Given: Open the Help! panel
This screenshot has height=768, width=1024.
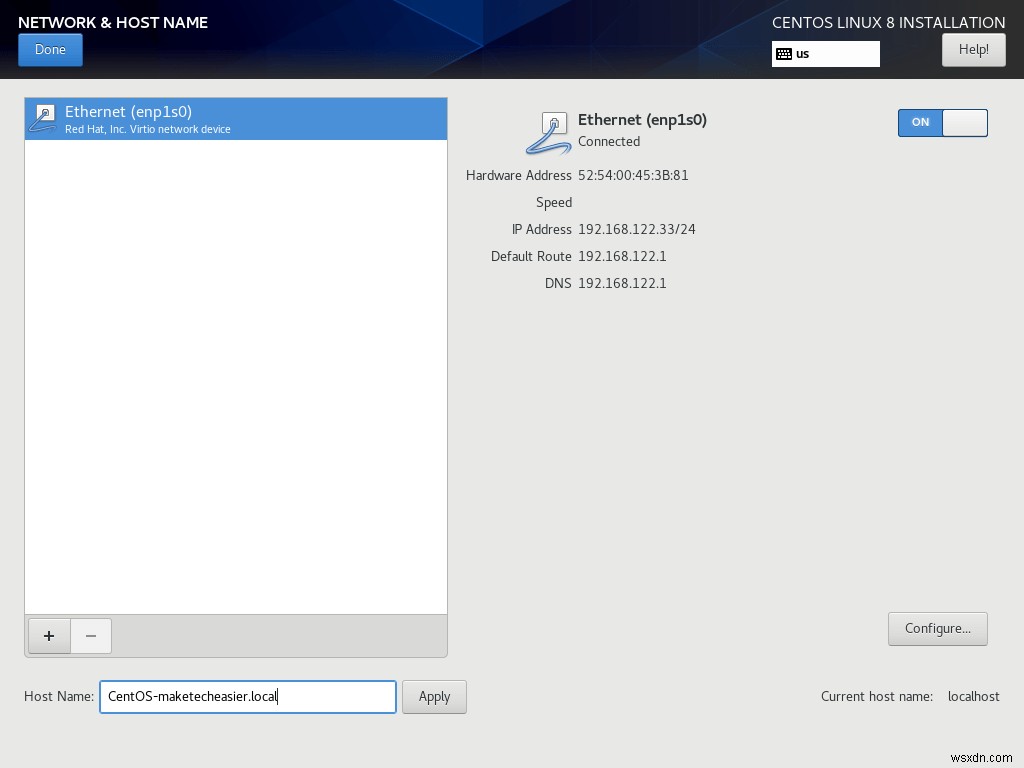Looking at the screenshot, I should 973,49.
